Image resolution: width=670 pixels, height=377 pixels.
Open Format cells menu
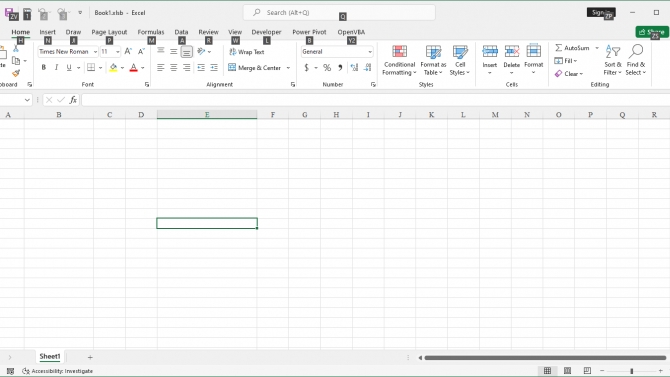click(x=534, y=60)
